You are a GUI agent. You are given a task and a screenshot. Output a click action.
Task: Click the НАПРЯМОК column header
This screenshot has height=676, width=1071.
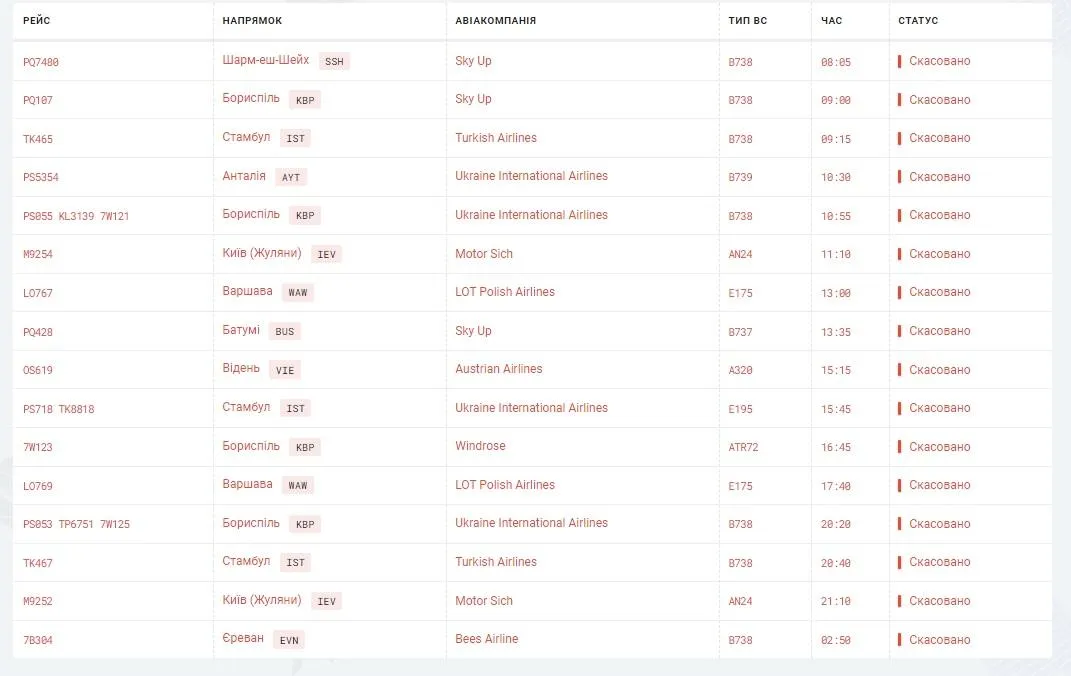[x=252, y=21]
